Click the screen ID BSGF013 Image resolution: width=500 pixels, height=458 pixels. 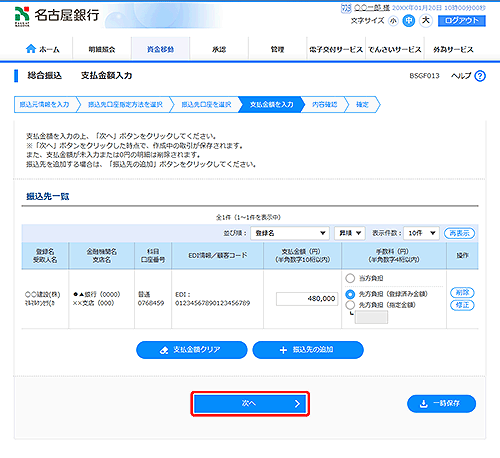[424, 76]
